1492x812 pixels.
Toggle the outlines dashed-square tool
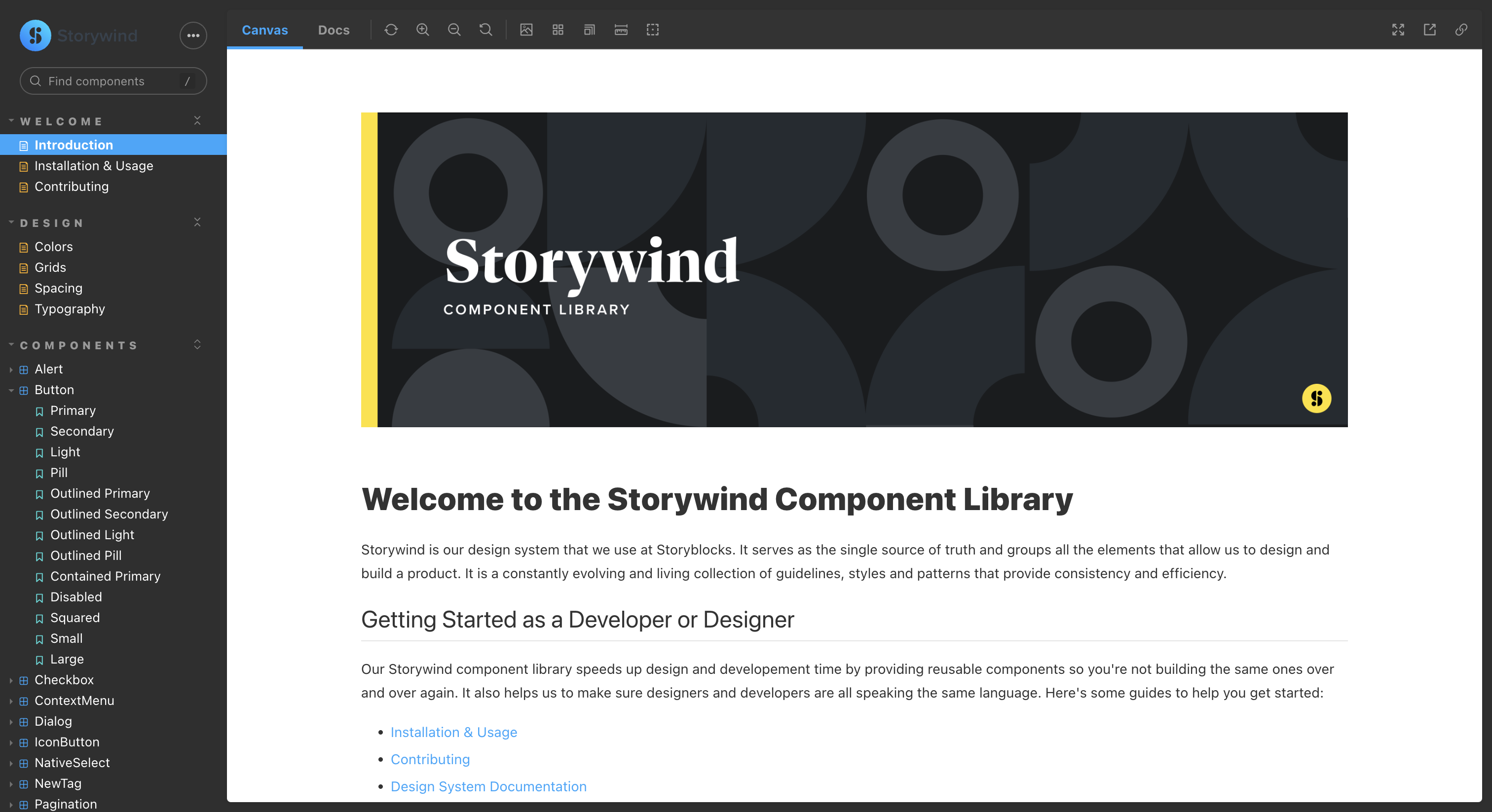pos(652,30)
